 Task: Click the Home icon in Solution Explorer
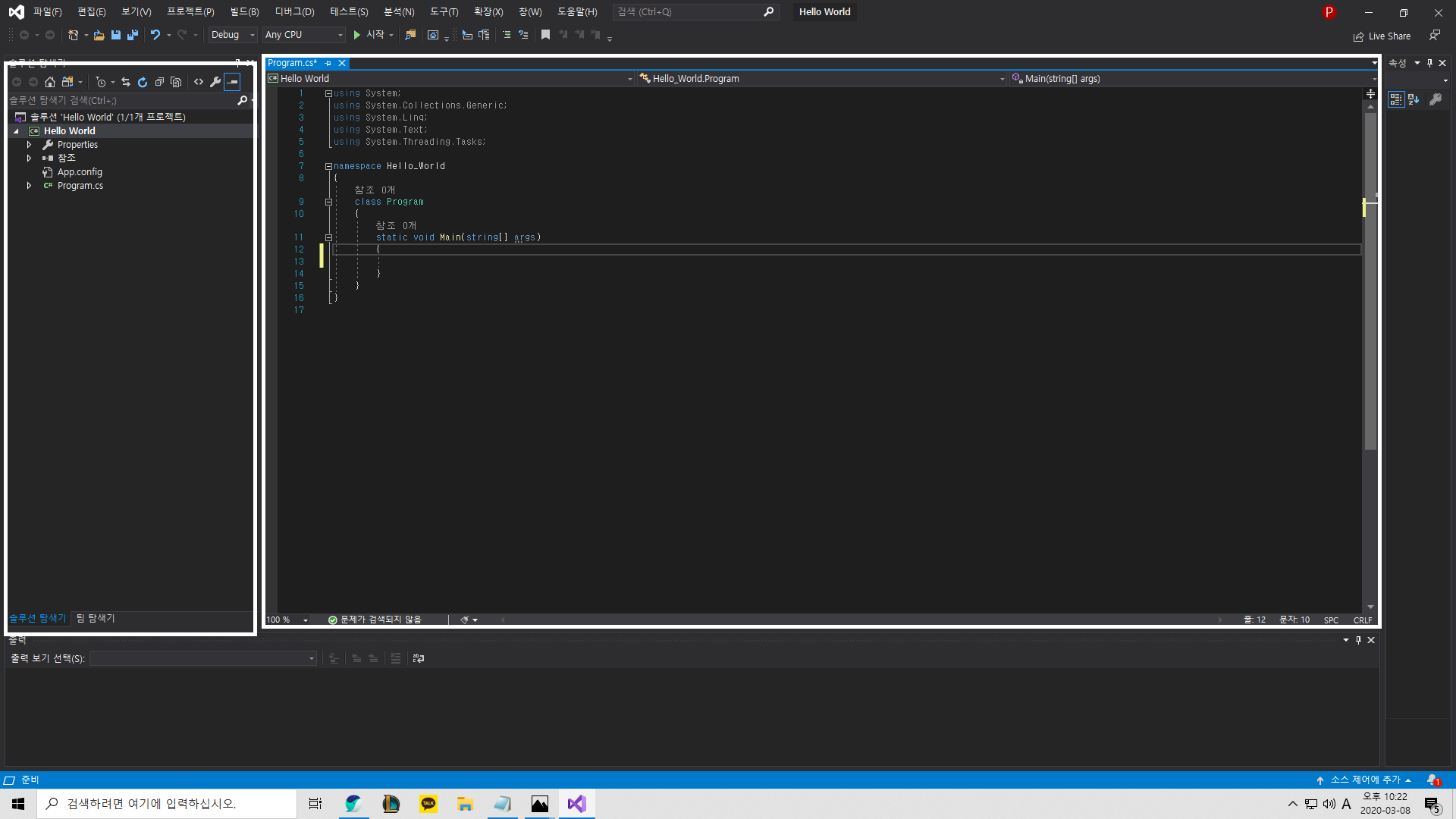50,82
